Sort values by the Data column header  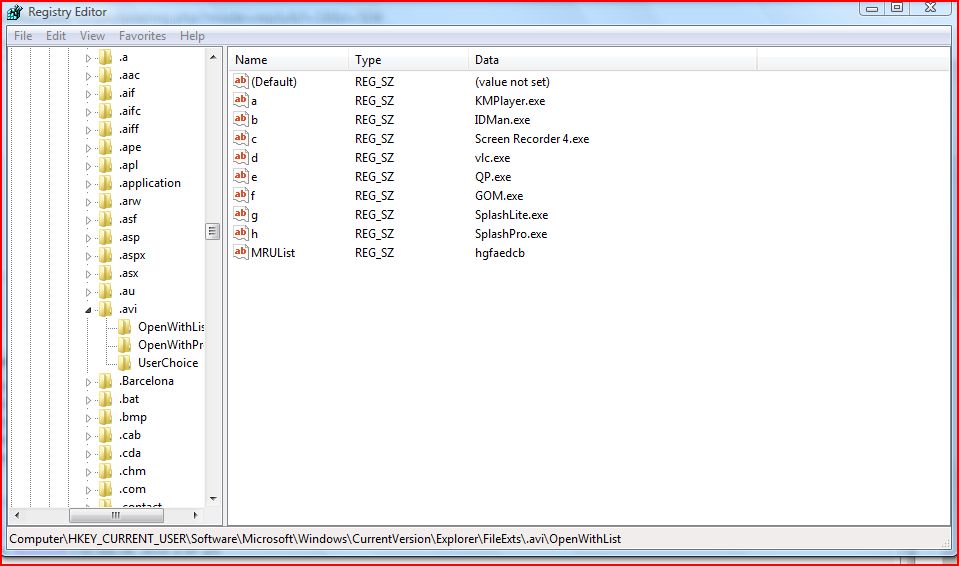pyautogui.click(x=613, y=60)
